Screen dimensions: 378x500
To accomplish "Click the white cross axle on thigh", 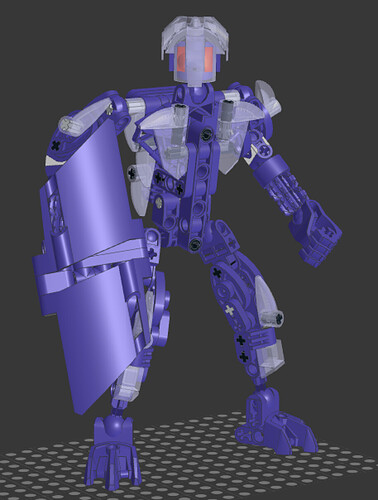I will click(230, 310).
